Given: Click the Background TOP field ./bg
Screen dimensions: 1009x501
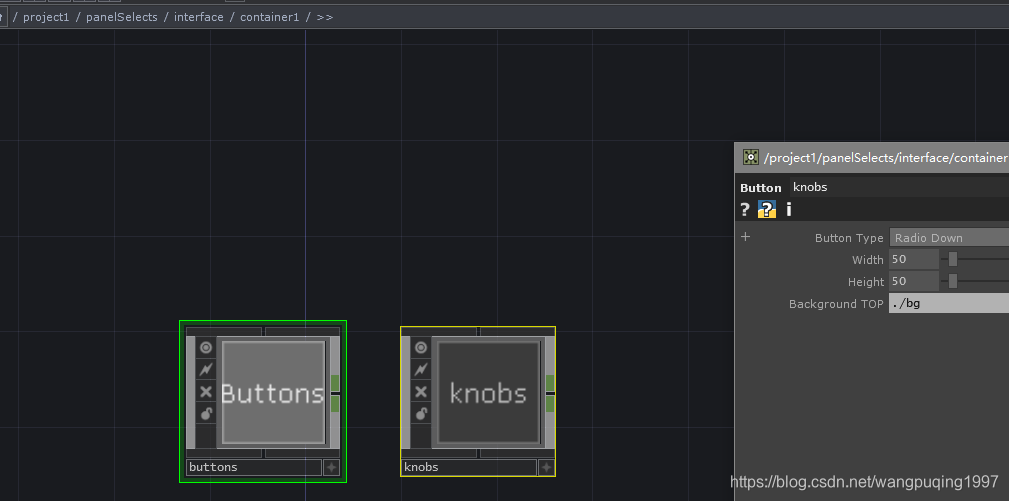Looking at the screenshot, I should pos(949,304).
